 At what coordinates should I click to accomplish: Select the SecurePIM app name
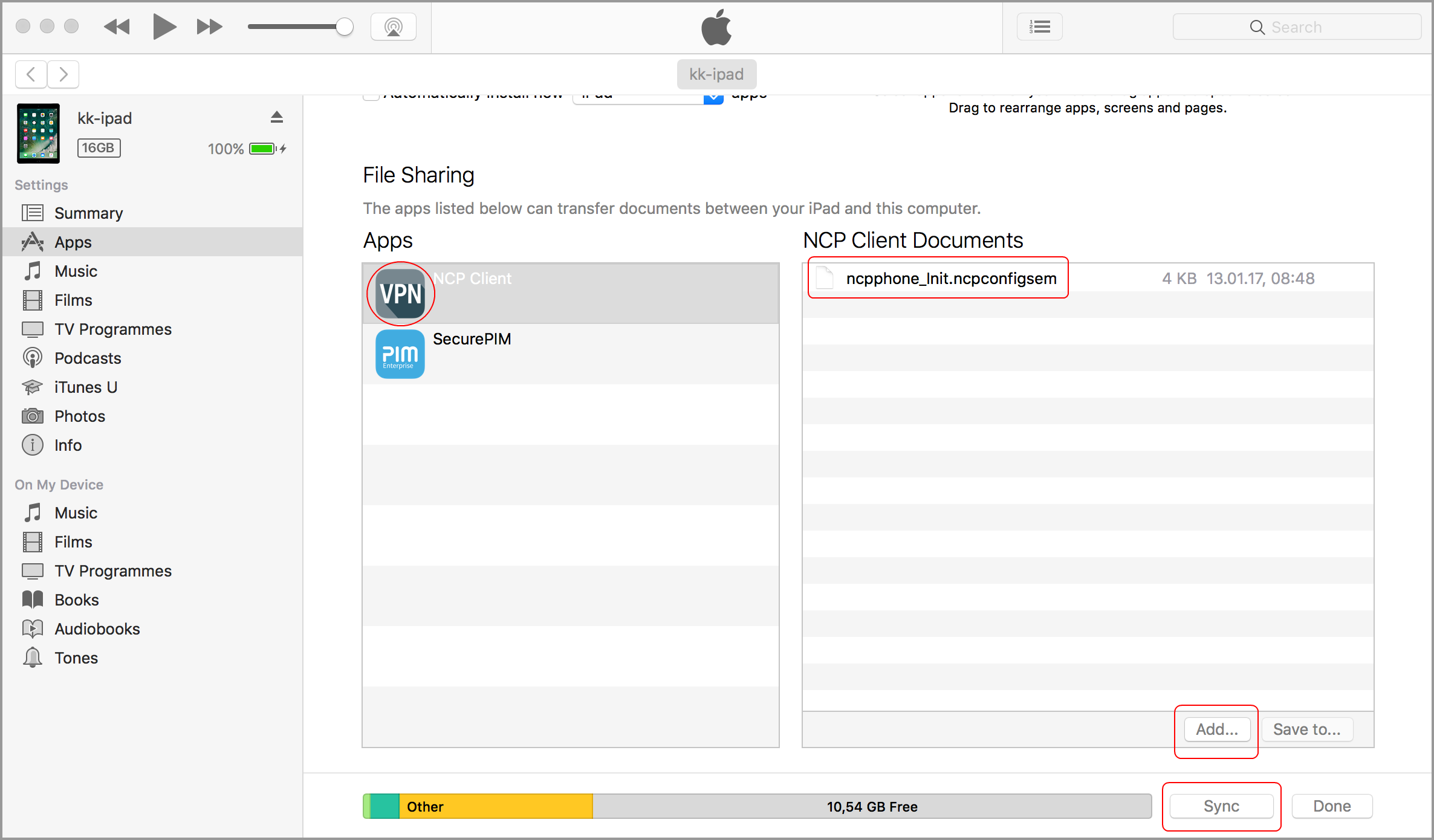[472, 339]
